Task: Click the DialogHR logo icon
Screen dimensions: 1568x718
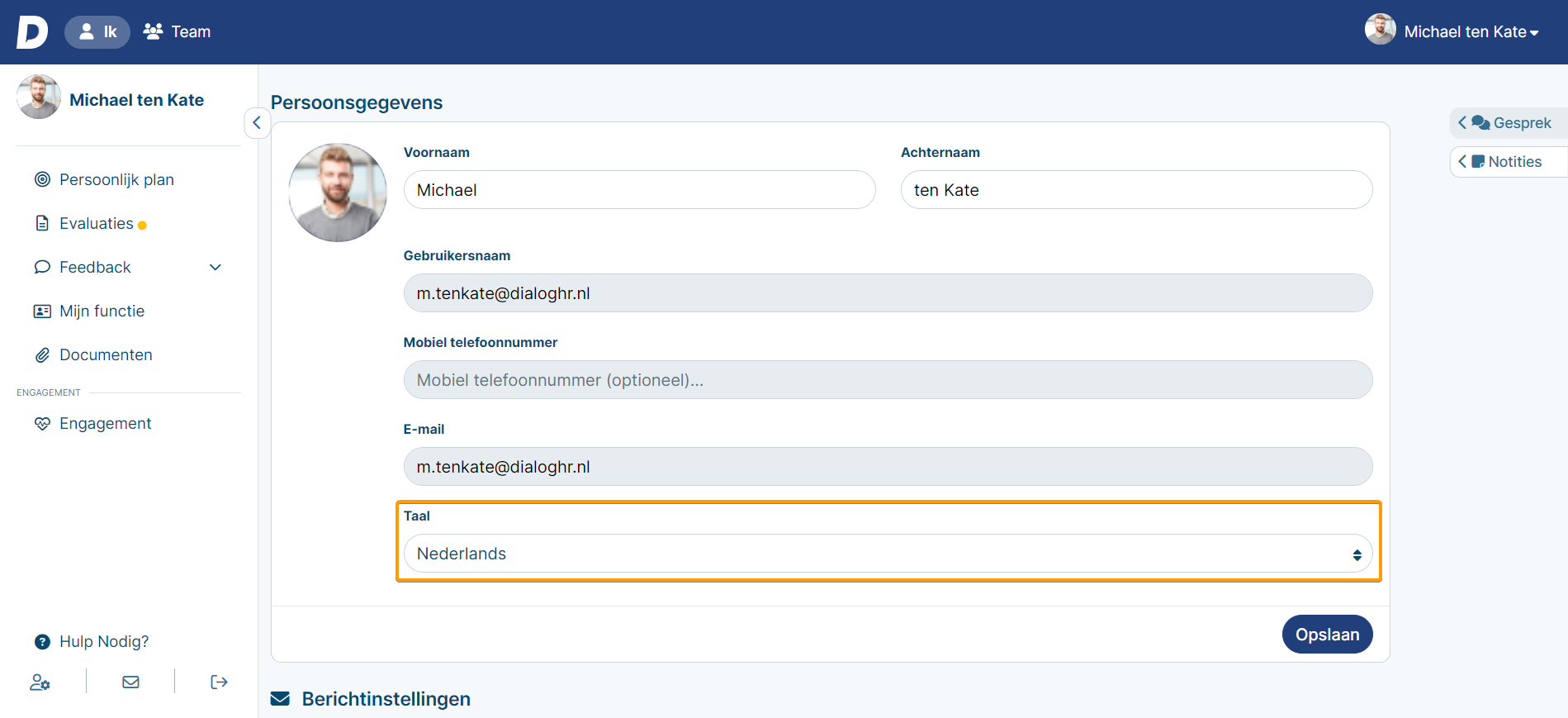Action: coord(32,32)
